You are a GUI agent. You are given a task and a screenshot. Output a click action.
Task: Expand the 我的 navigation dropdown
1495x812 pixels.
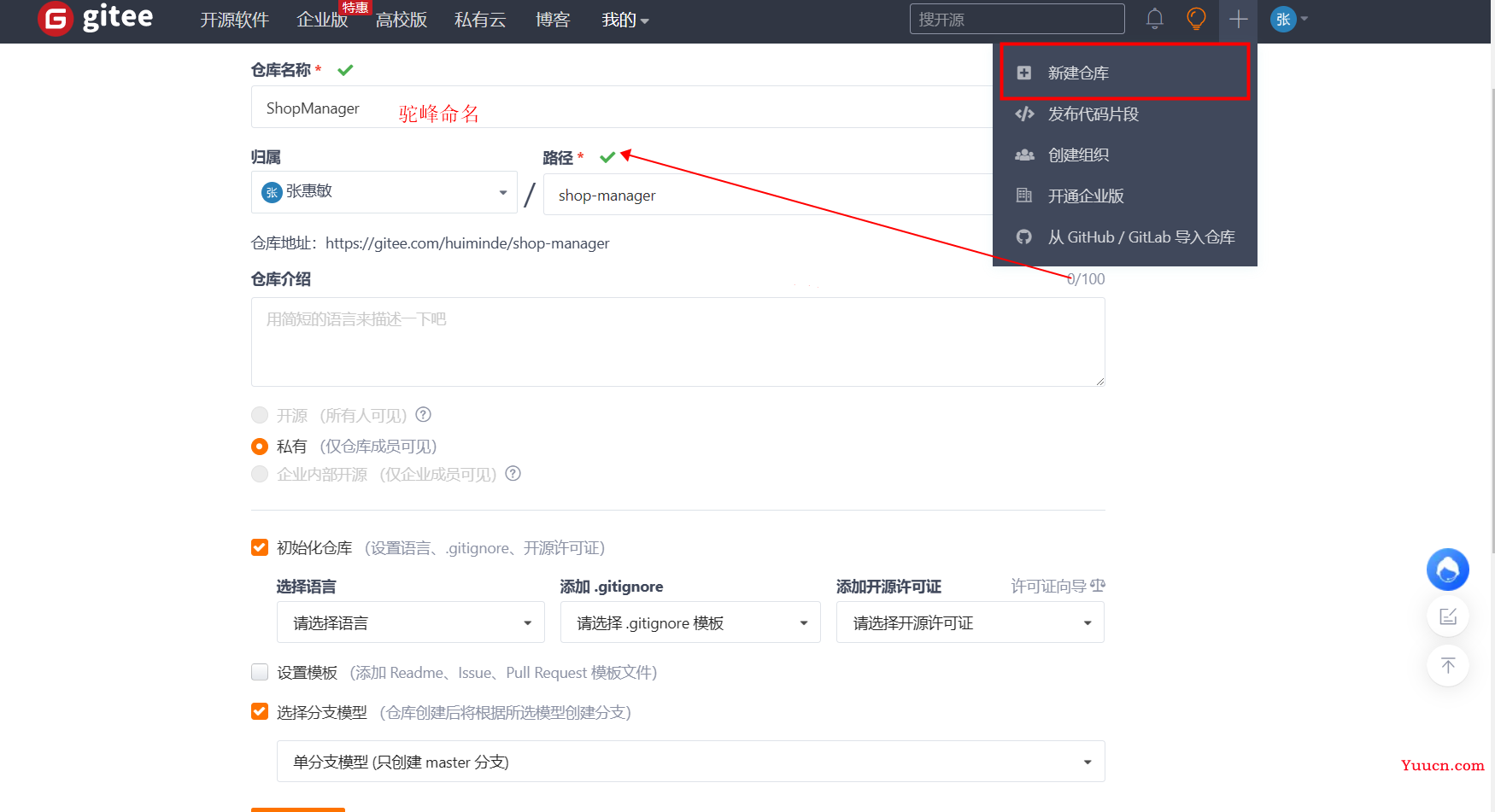pyautogui.click(x=625, y=20)
